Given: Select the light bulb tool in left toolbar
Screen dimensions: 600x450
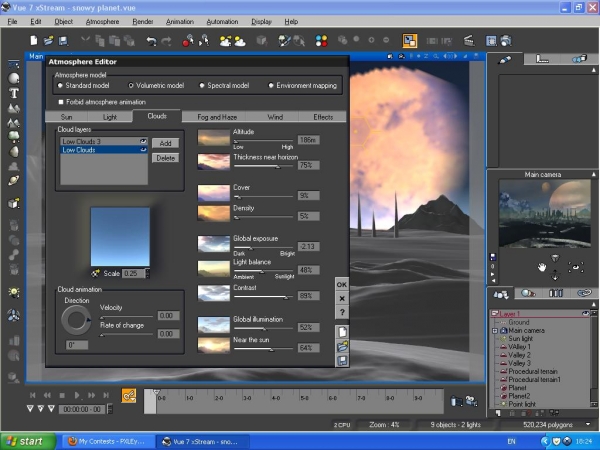Looking at the screenshot, I should (14, 293).
